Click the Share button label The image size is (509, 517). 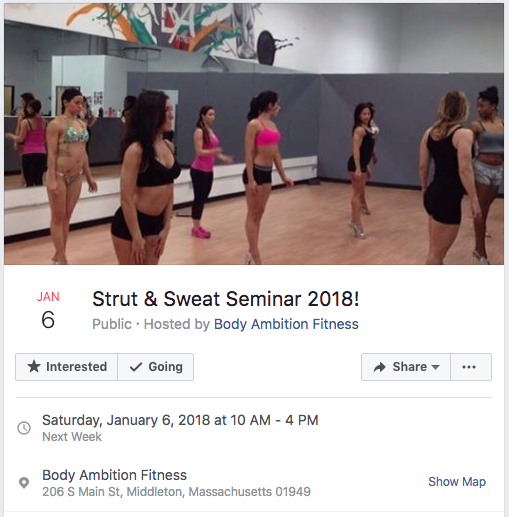pyautogui.click(x=410, y=367)
